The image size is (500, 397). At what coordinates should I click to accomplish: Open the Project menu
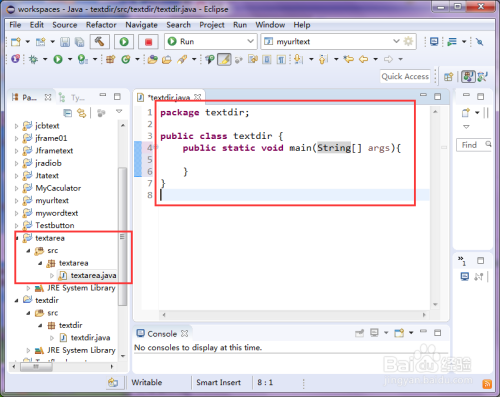click(x=212, y=25)
